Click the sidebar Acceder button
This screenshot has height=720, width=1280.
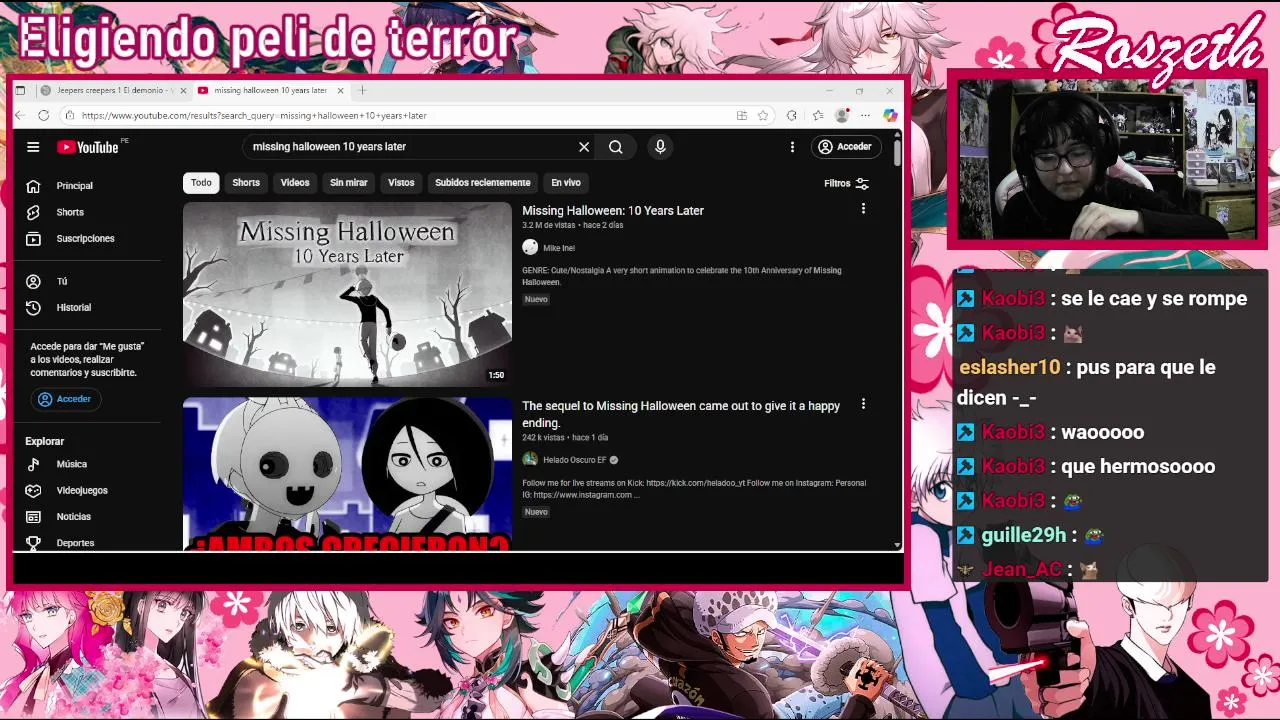(x=65, y=399)
